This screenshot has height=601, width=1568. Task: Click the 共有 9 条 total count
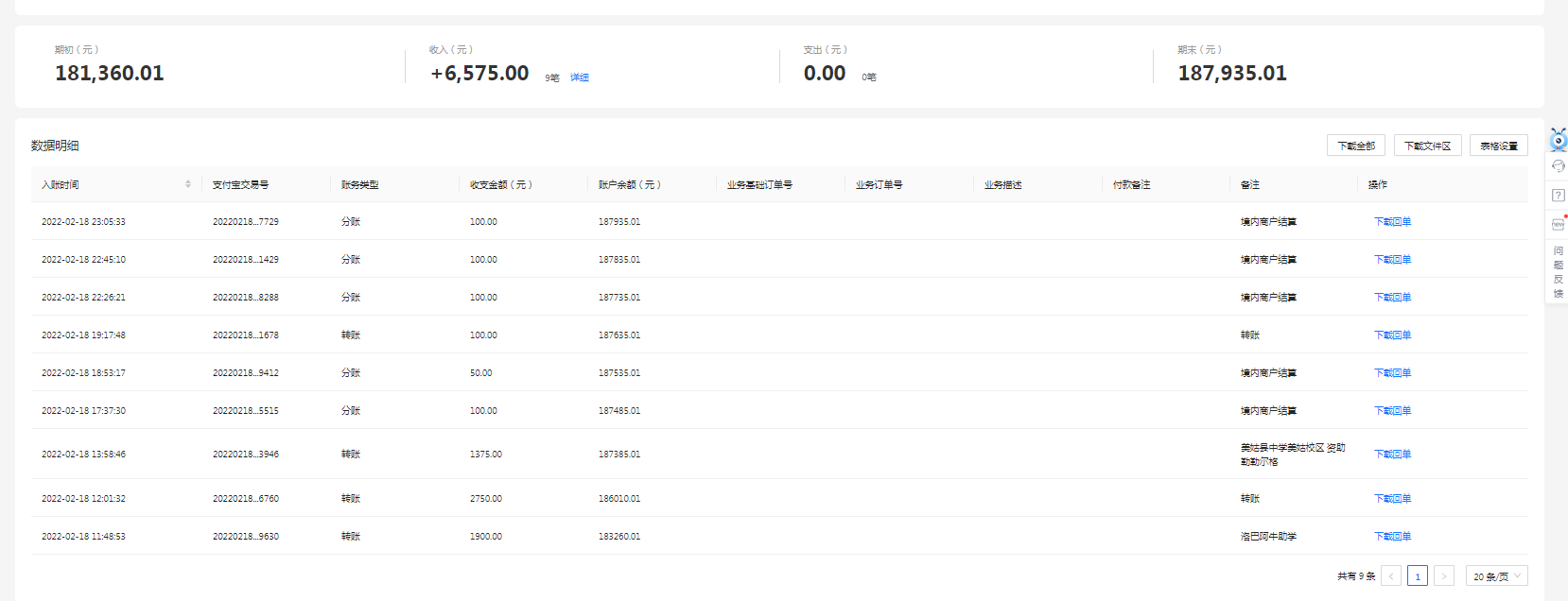(x=1356, y=576)
